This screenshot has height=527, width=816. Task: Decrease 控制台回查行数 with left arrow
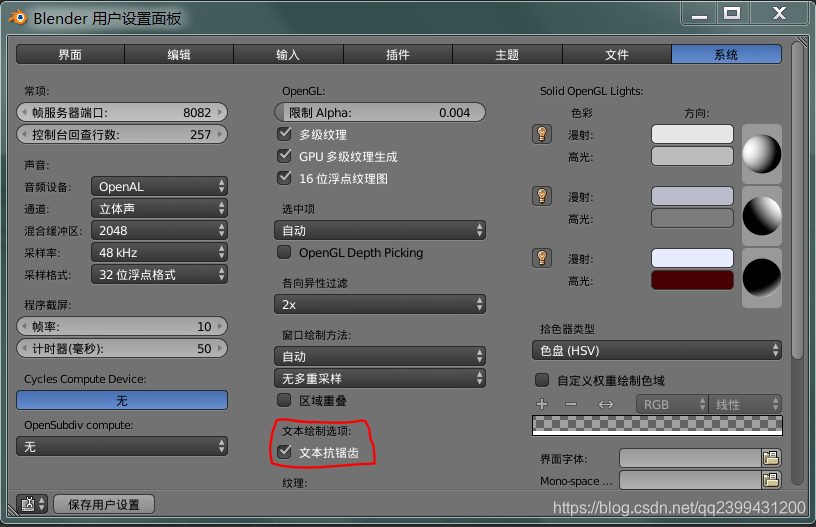[x=24, y=134]
